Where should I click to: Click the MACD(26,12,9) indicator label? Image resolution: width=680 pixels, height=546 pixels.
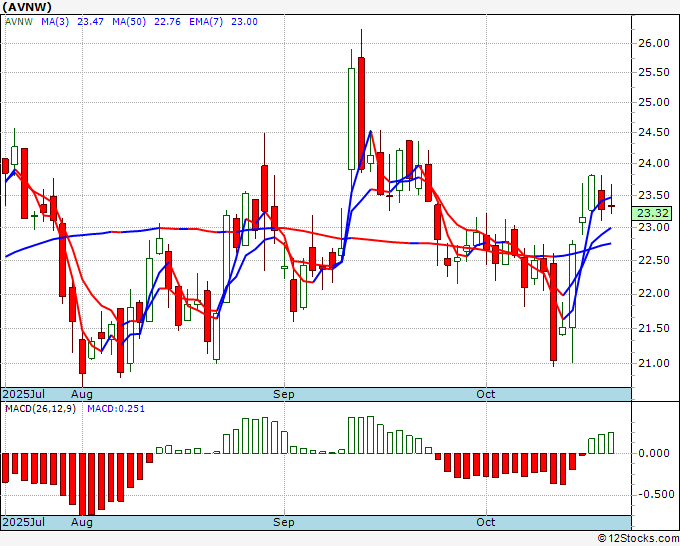pyautogui.click(x=40, y=409)
